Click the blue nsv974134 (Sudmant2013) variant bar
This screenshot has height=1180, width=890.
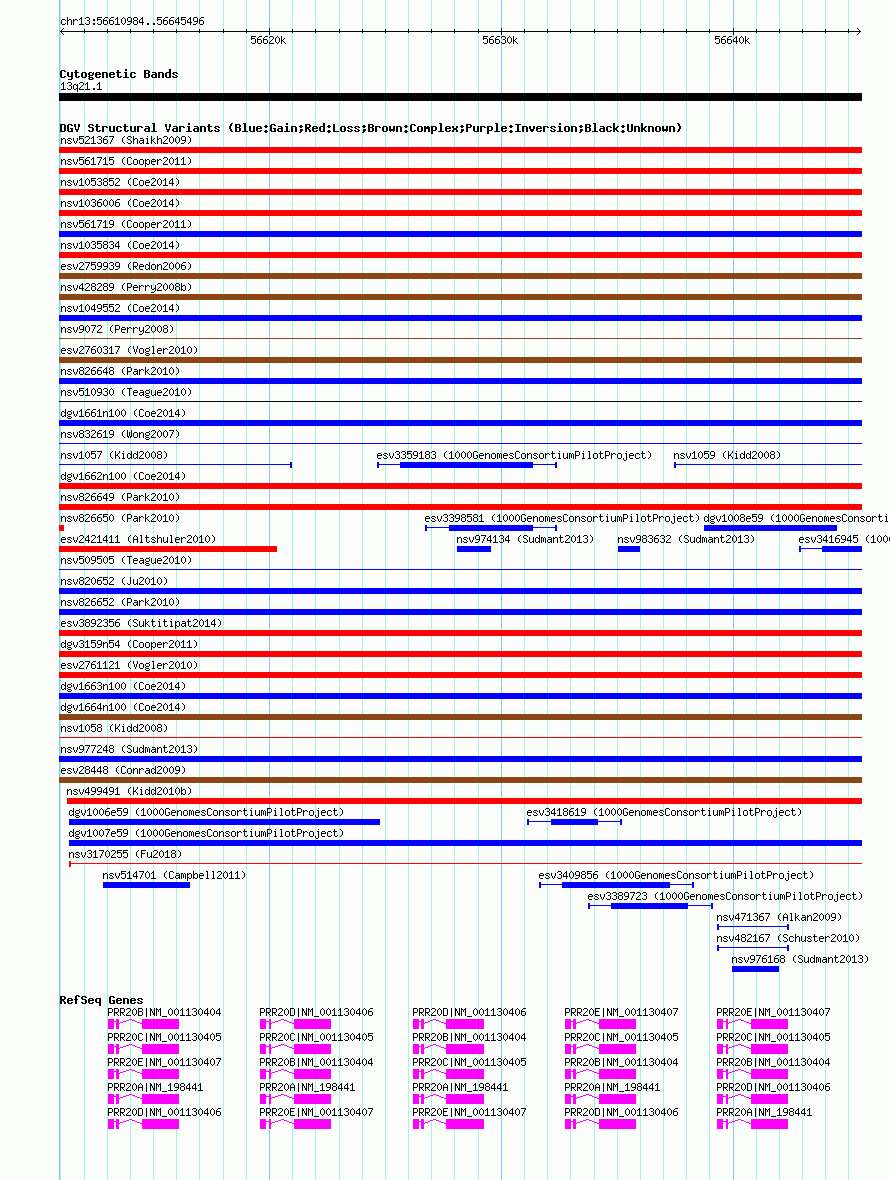(473, 549)
